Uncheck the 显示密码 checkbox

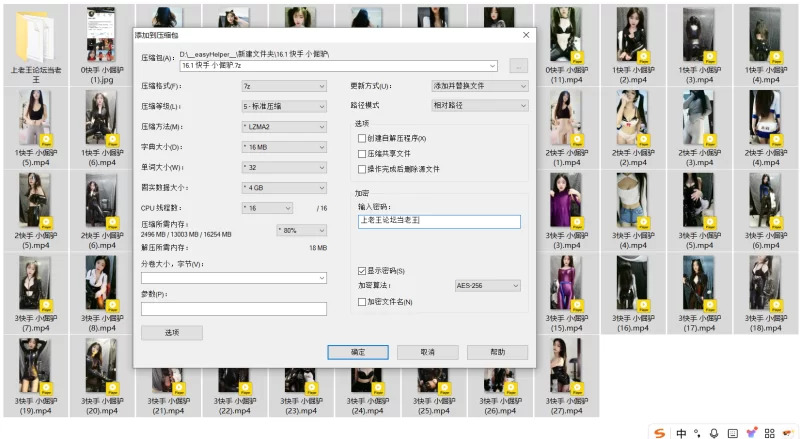362,270
